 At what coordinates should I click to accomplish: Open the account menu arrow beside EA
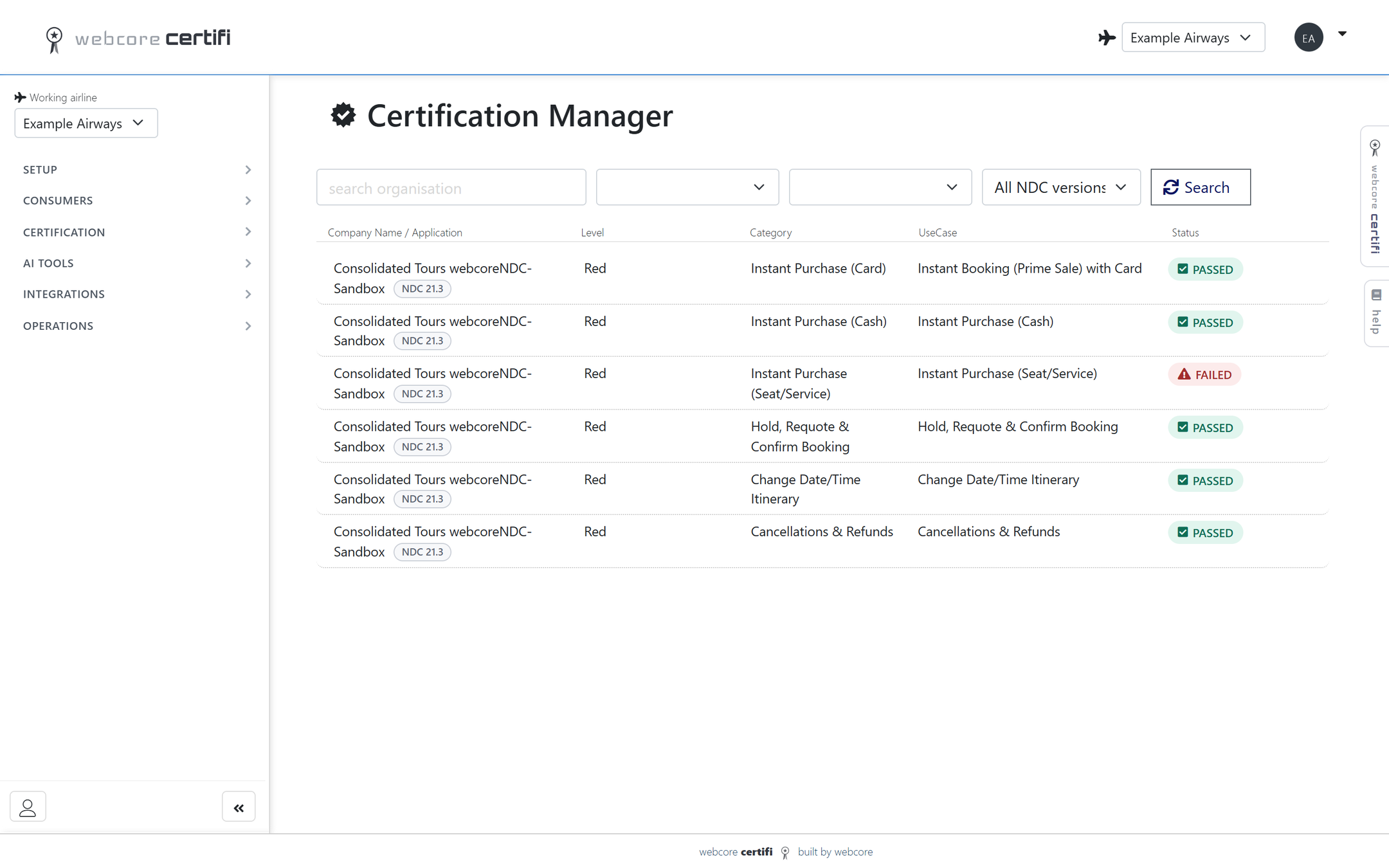click(x=1342, y=34)
